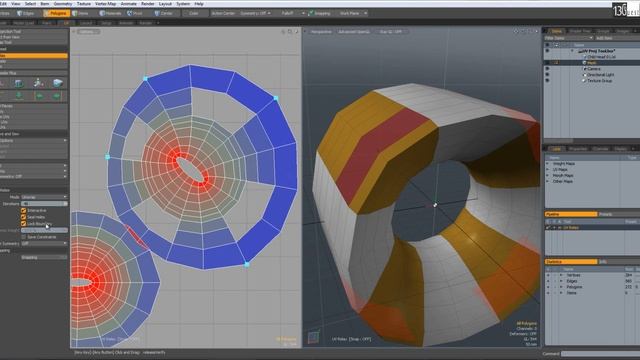640x360 pixels.
Task: Toggle visibility of the scene root item
Action: [x=547, y=51]
